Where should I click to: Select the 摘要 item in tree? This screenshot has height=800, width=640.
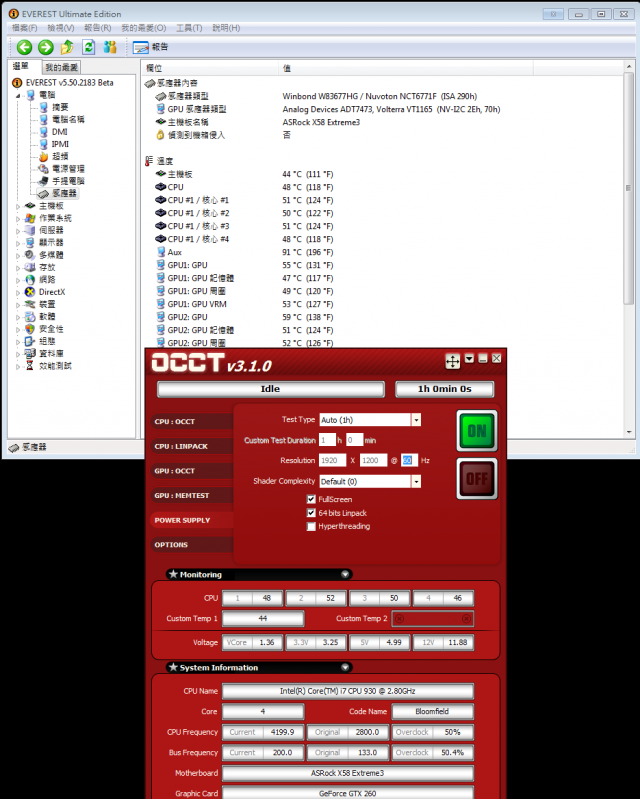[60, 107]
